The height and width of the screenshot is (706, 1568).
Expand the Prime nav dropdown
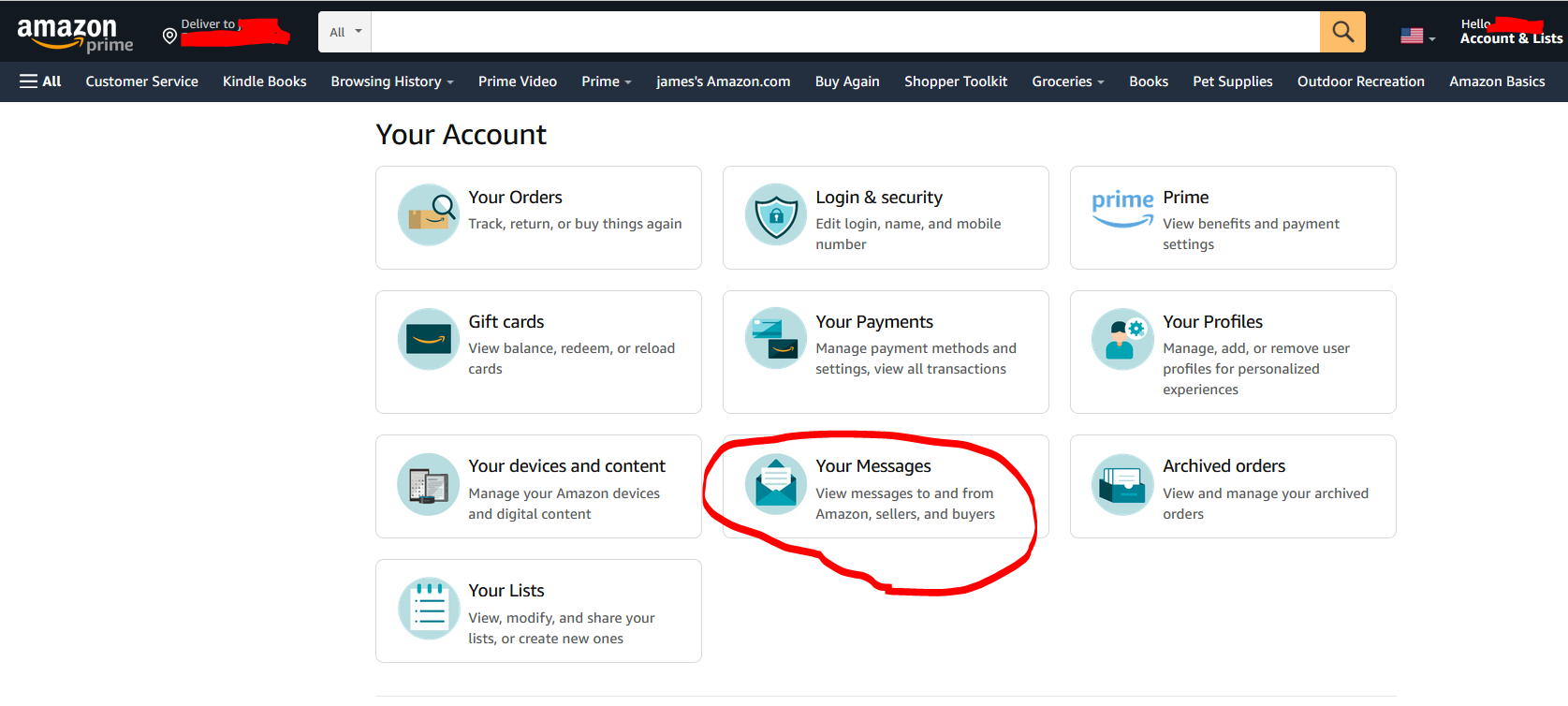pyautogui.click(x=607, y=81)
